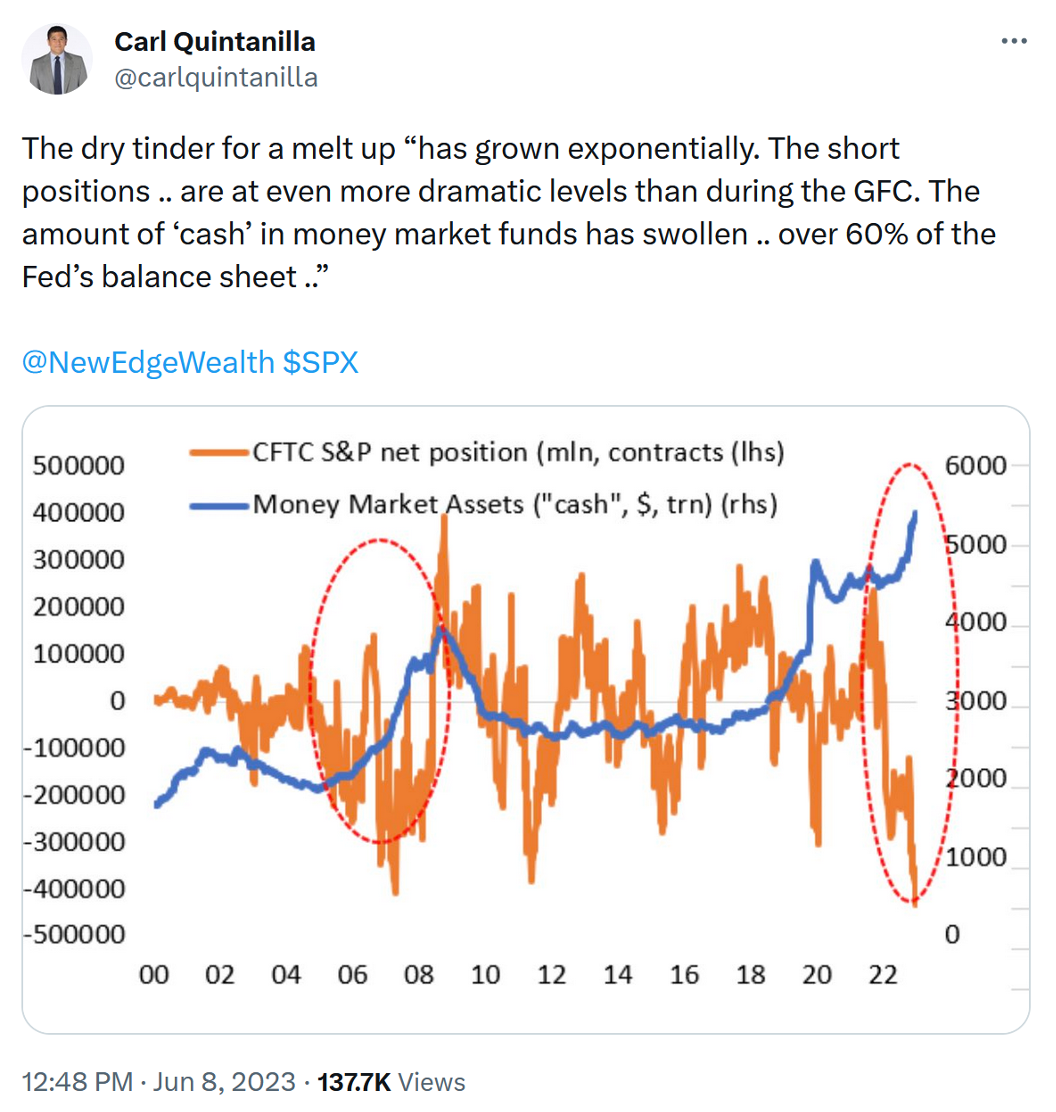Click the @carlquintanilla handle
1056x1112 pixels.
[x=216, y=77]
